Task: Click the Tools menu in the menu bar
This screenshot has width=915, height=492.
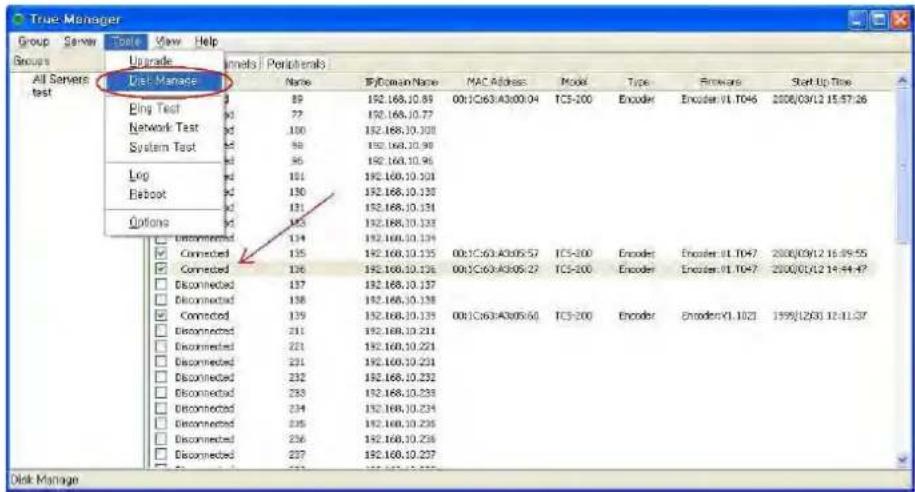Action: (126, 41)
